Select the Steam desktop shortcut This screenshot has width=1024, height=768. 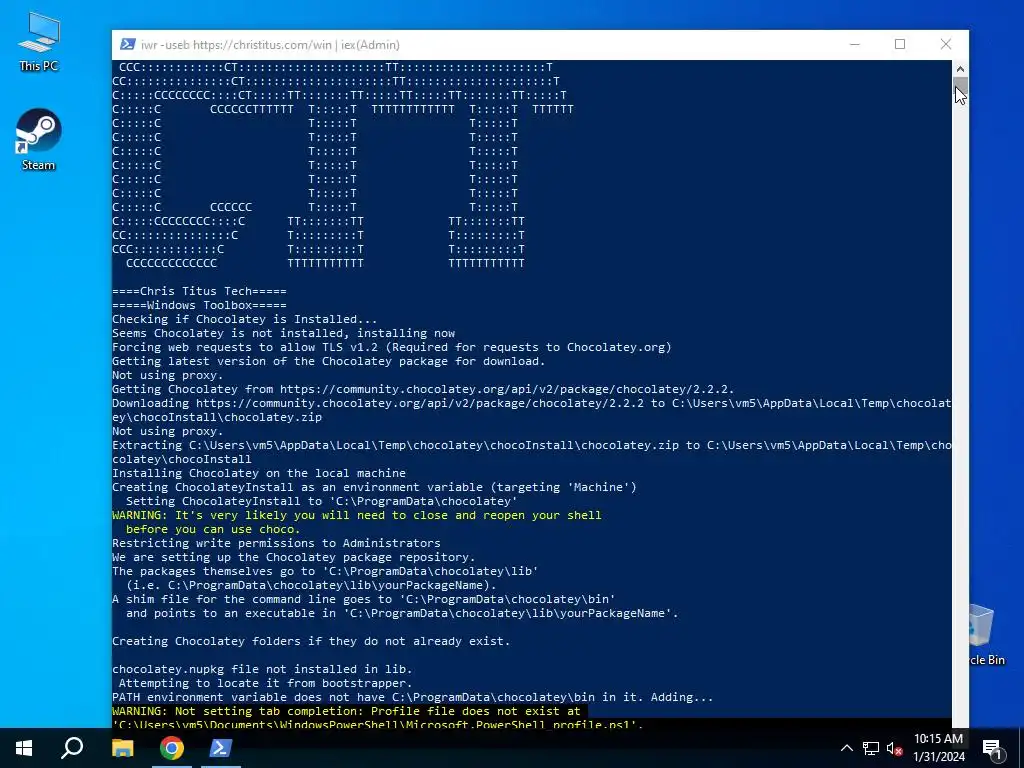(39, 140)
